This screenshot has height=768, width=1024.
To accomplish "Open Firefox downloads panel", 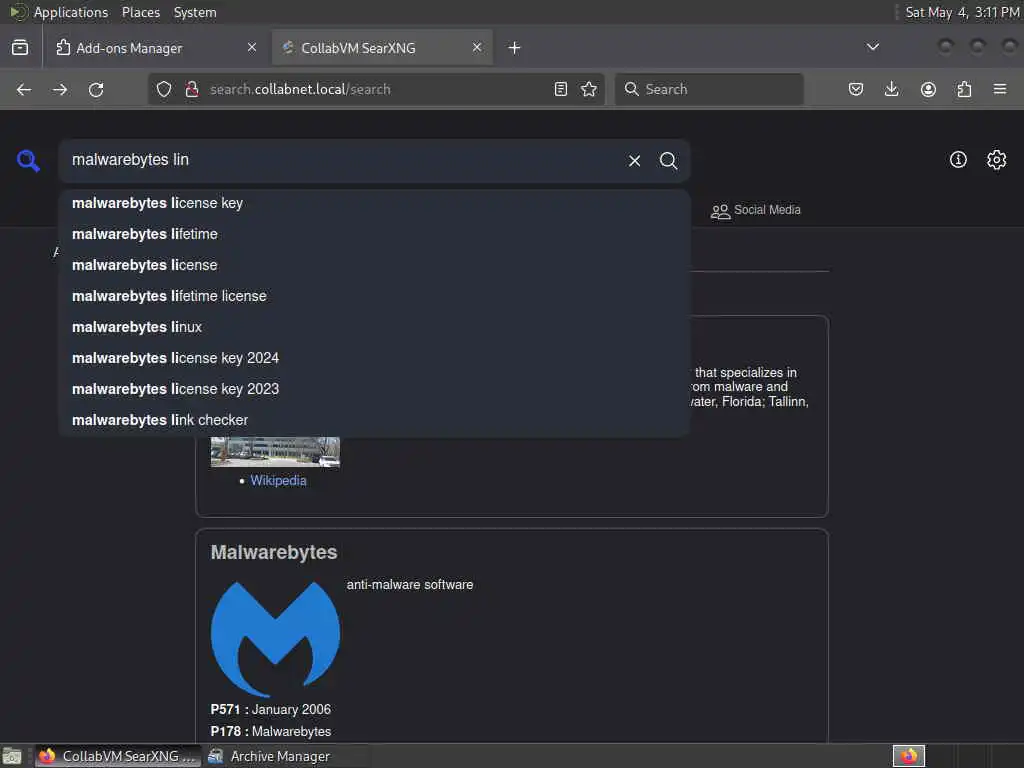I will coord(891,89).
